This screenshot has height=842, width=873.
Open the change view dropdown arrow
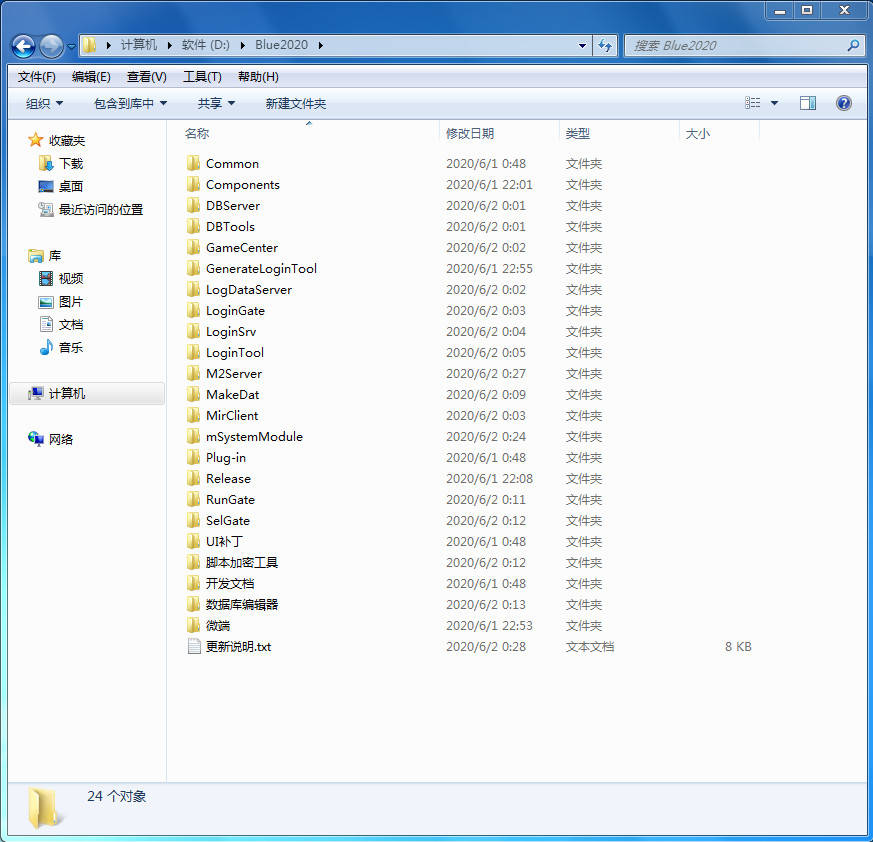click(774, 103)
